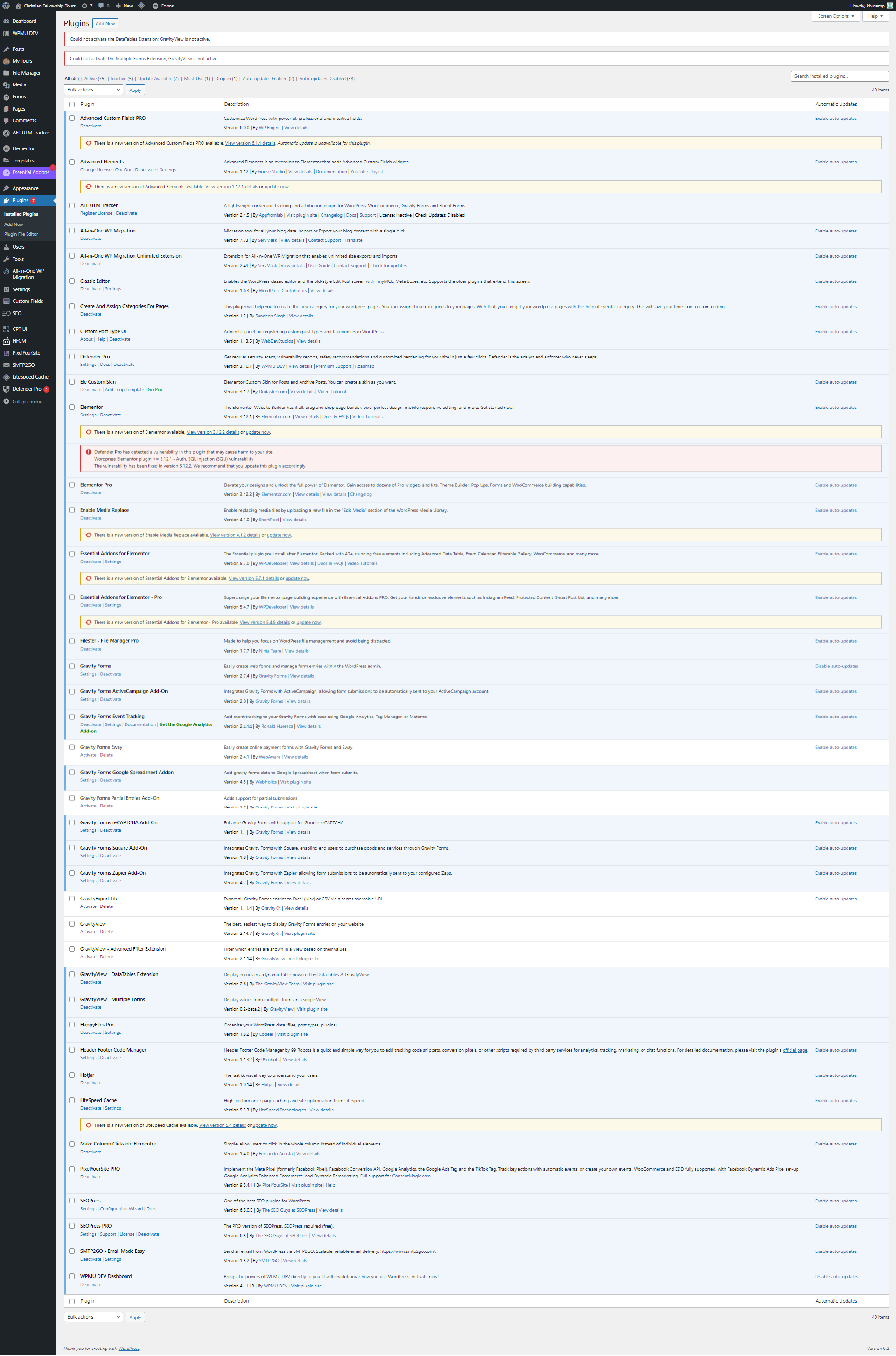Click the WordPress logo in admin bar

coord(6,6)
